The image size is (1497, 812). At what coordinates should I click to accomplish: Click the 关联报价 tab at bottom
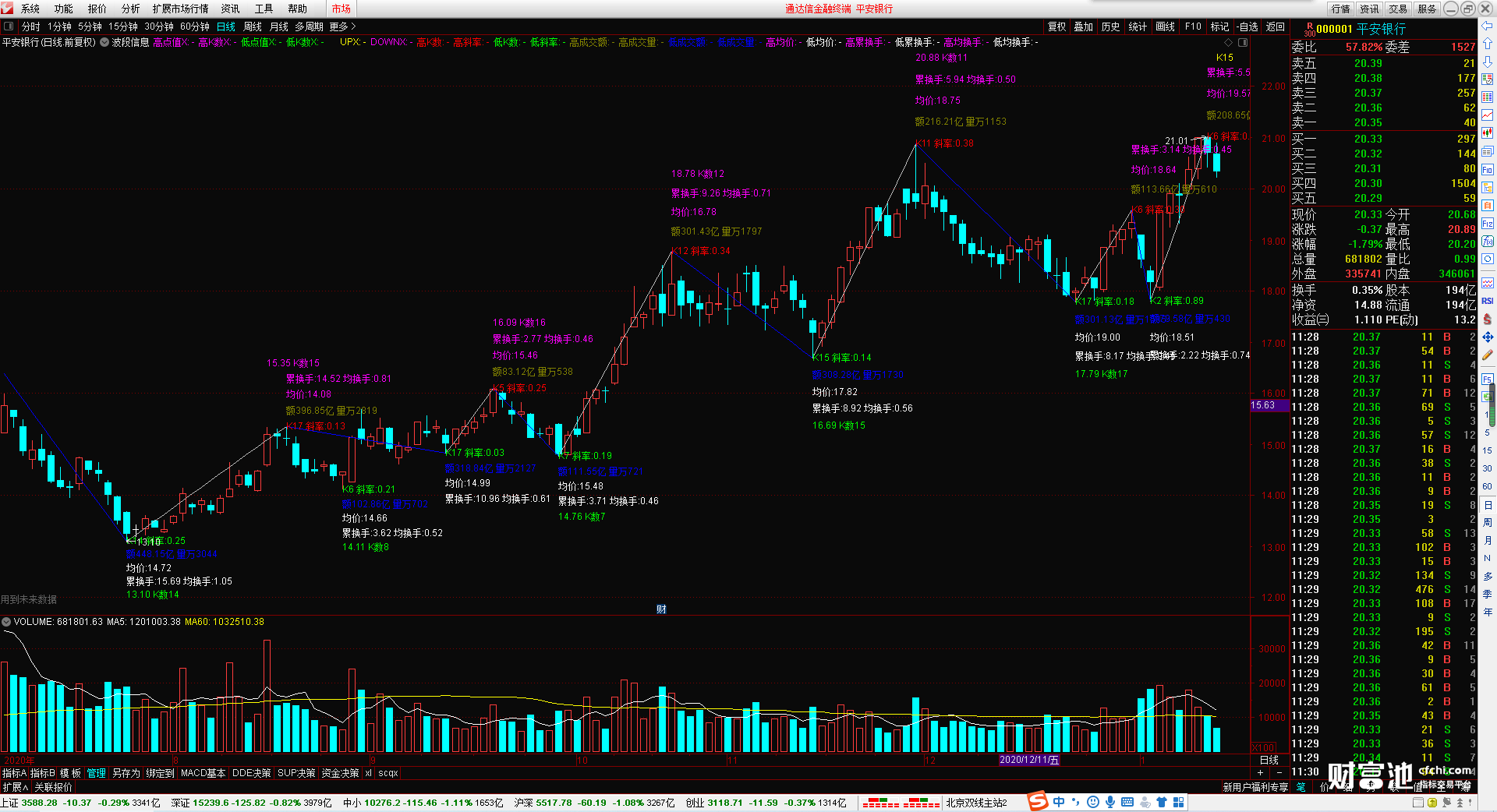click(53, 787)
